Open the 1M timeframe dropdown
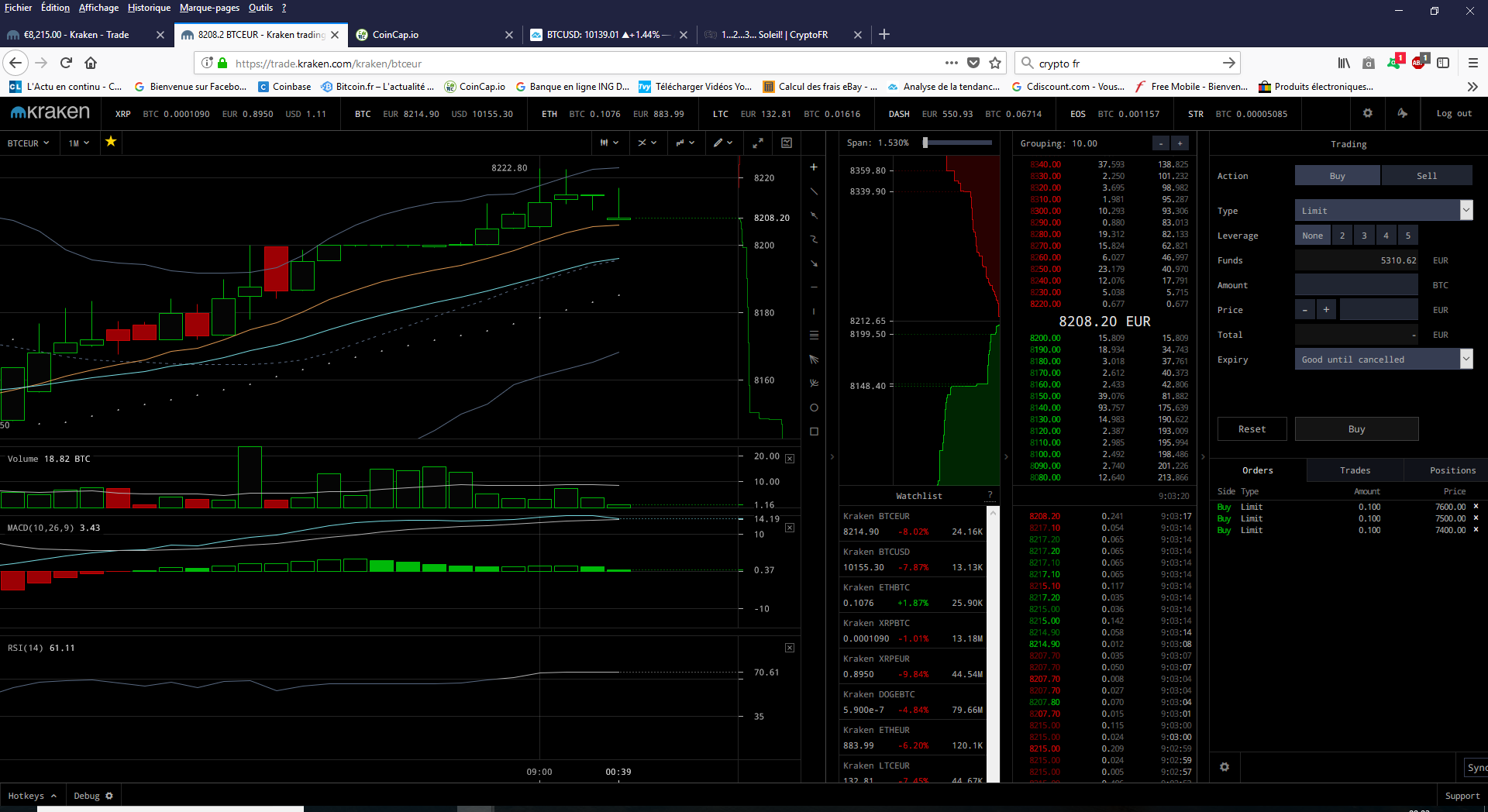The height and width of the screenshot is (812, 1488). click(79, 143)
